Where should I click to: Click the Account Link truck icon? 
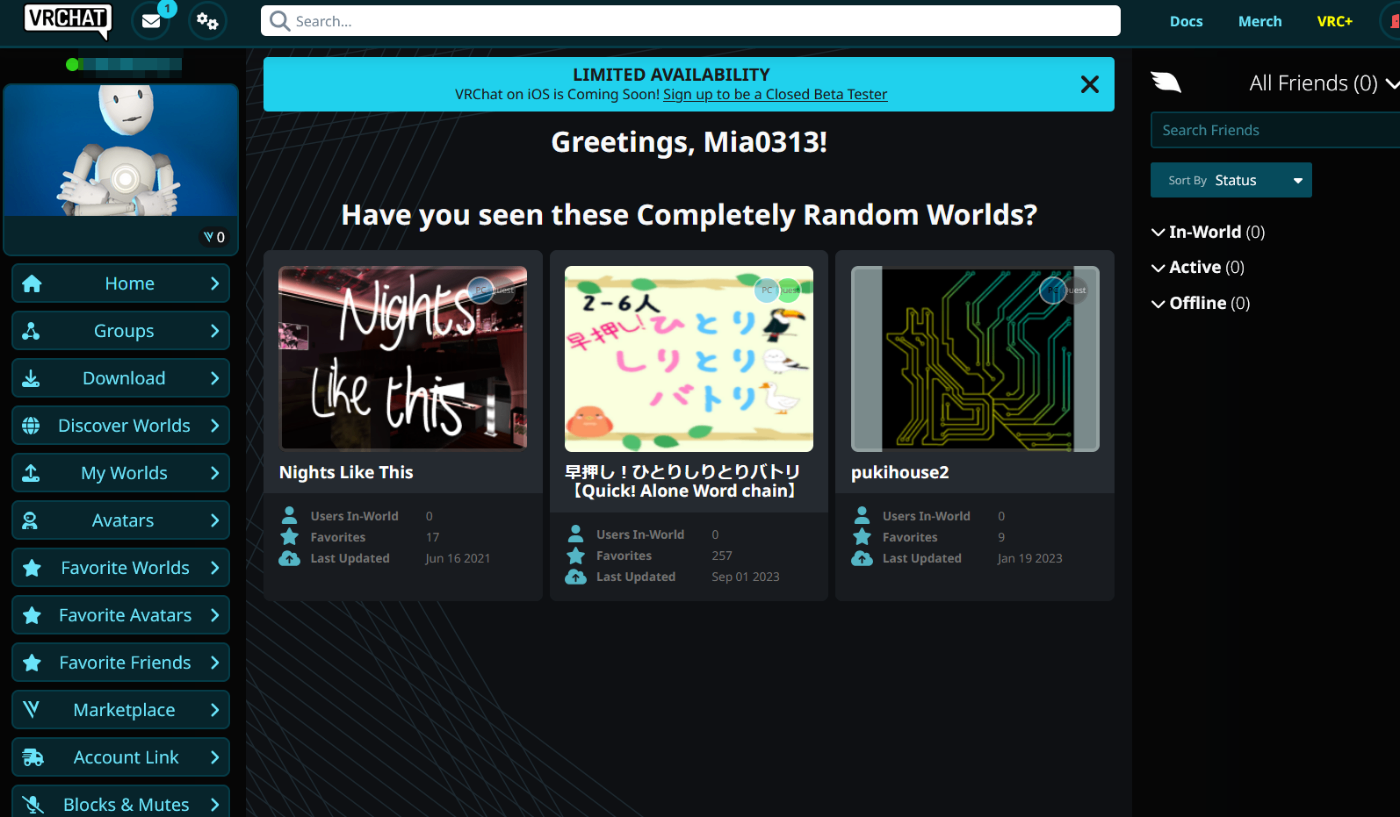click(32, 757)
